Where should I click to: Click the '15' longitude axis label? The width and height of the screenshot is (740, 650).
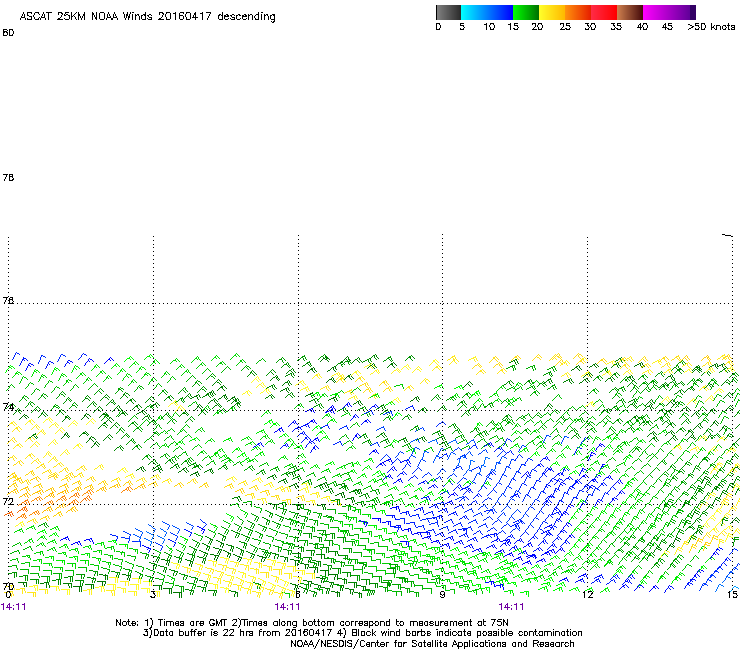732,595
